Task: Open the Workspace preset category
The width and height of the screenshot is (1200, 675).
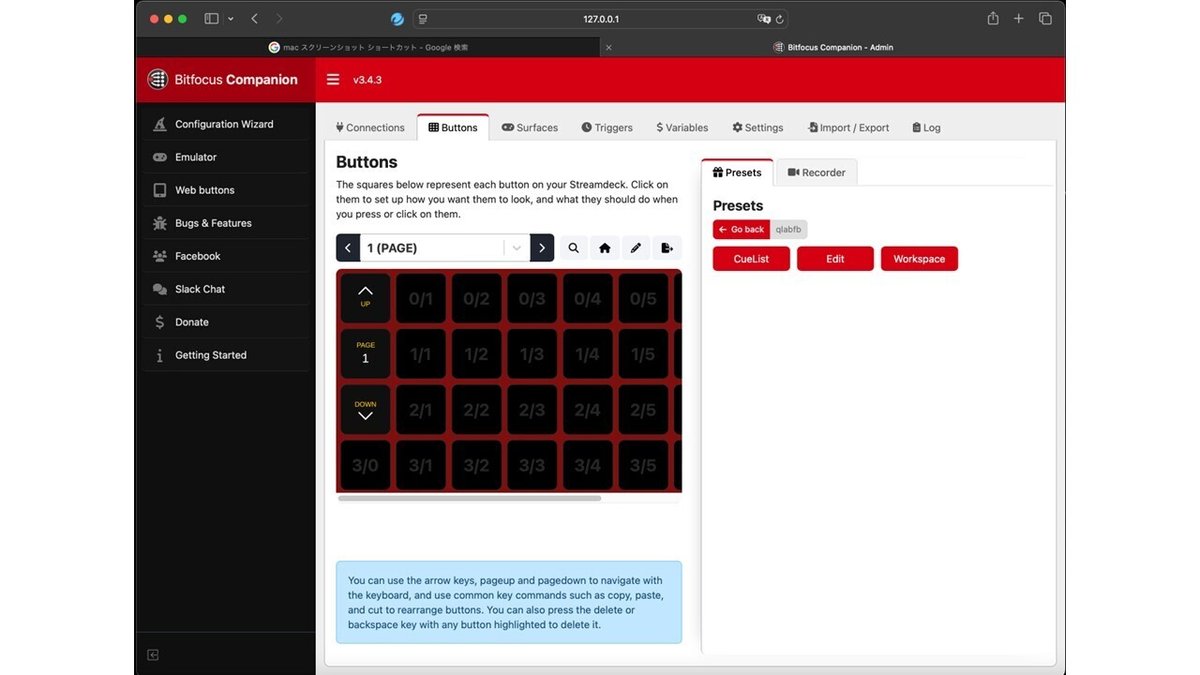Action: [919, 259]
